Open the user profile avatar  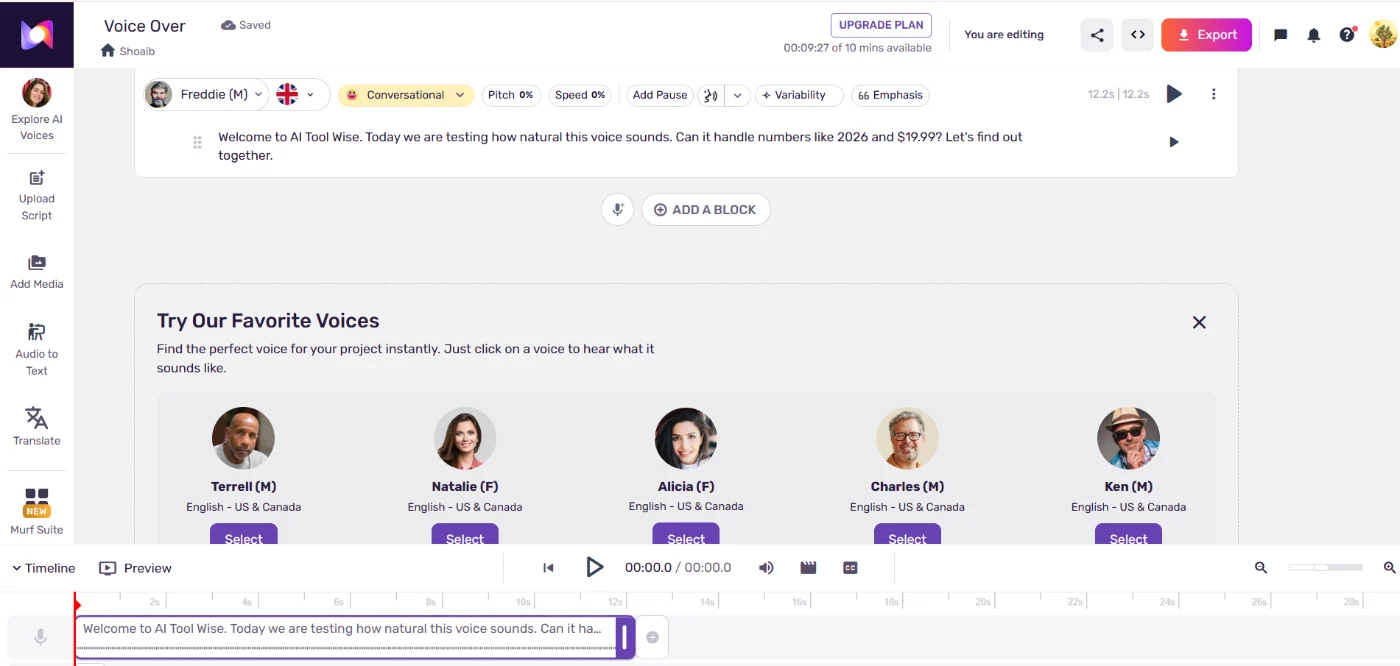click(1383, 35)
